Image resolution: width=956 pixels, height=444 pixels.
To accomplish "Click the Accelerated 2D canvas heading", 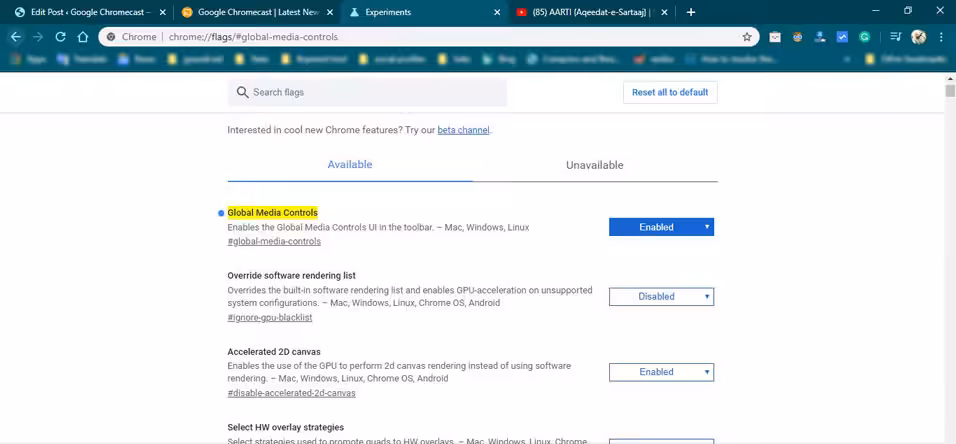I will tap(274, 352).
